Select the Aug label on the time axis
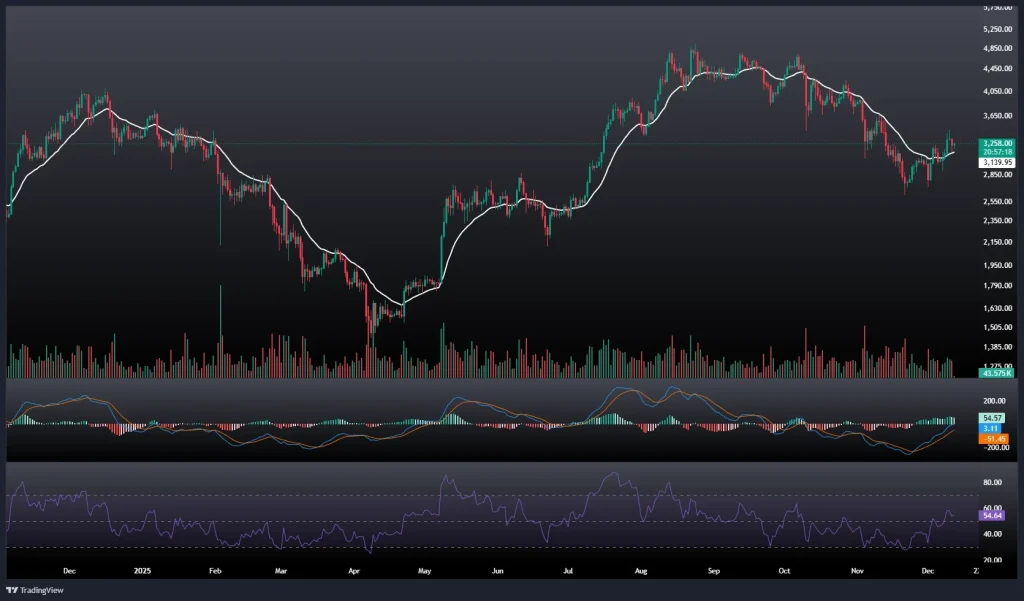Image resolution: width=1024 pixels, height=601 pixels. [x=642, y=571]
